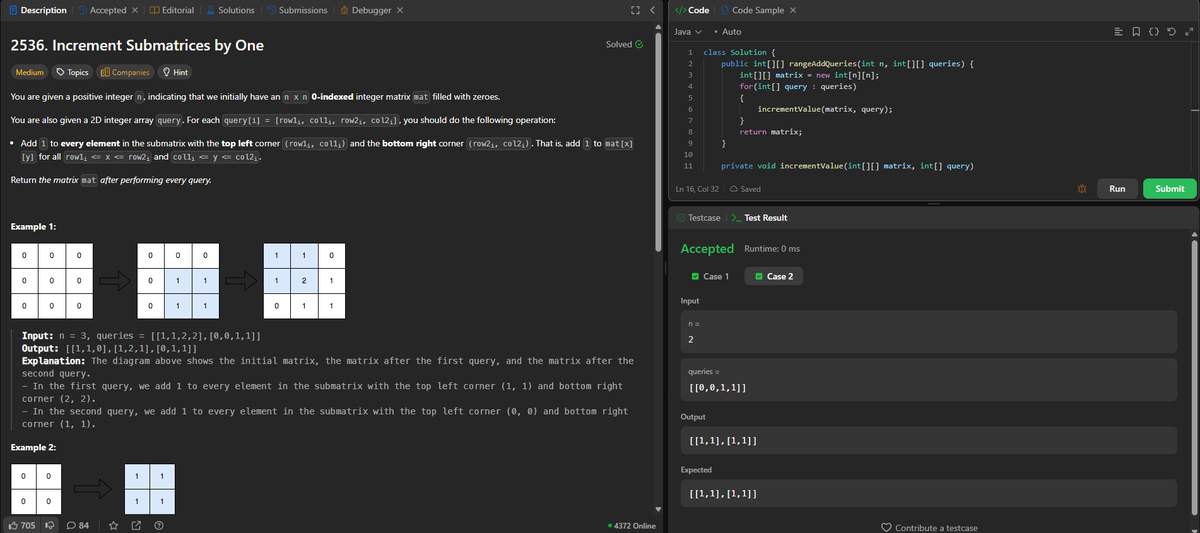Image resolution: width=1200 pixels, height=533 pixels.
Task: Click the Saved cloud status
Action: point(746,189)
